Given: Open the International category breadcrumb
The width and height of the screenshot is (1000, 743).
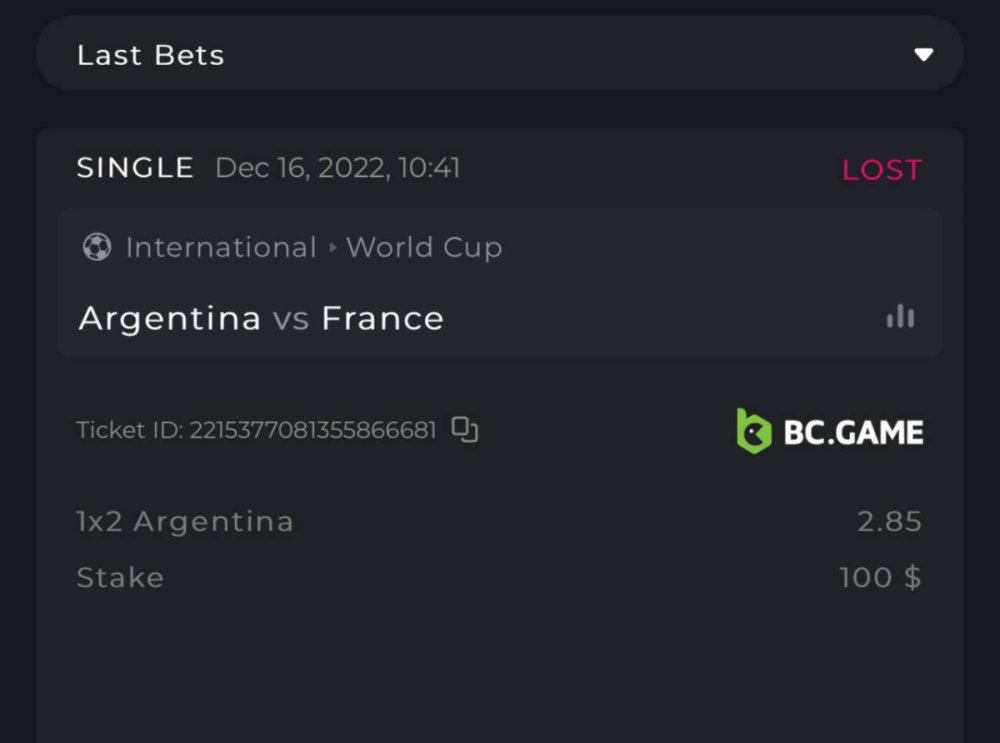Looking at the screenshot, I should tap(221, 247).
